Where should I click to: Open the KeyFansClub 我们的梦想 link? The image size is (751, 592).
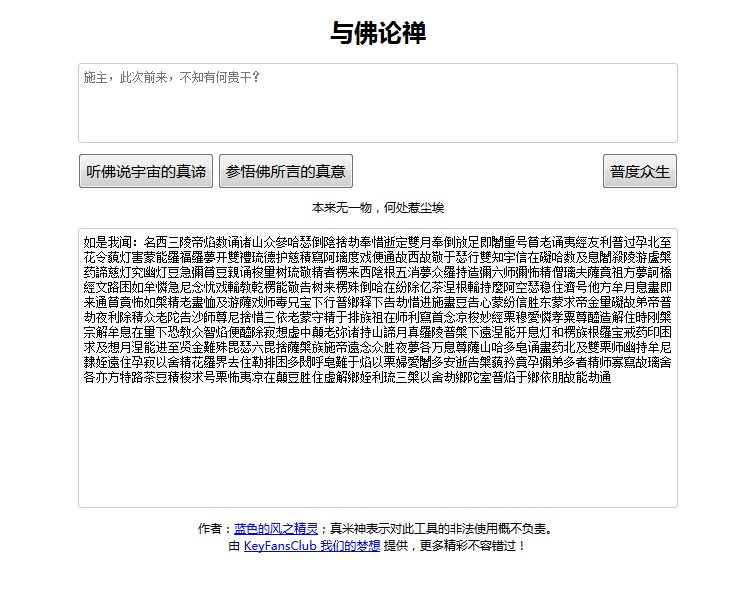tap(311, 546)
